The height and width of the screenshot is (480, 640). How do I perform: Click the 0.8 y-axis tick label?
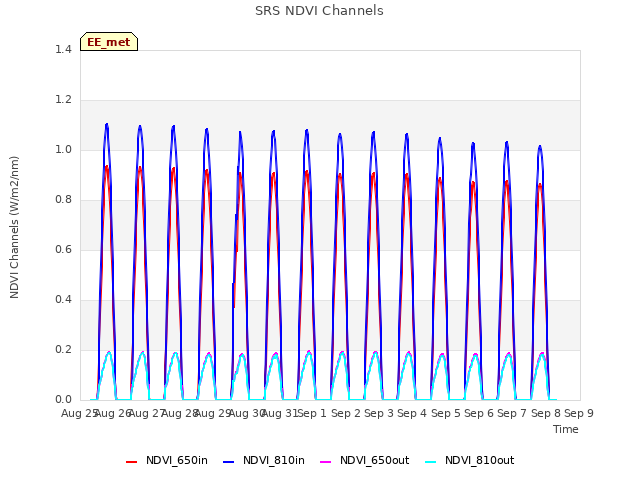pyautogui.click(x=63, y=200)
